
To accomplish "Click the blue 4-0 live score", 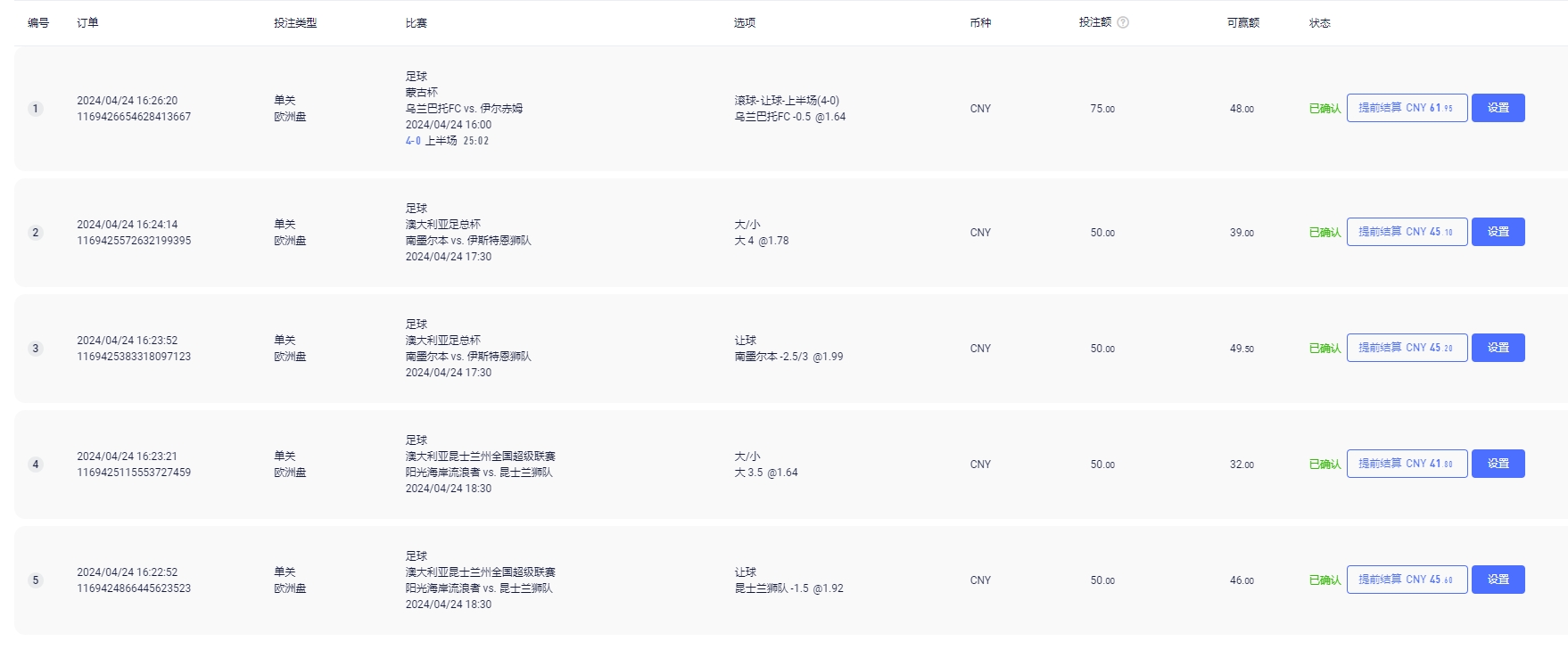I will (413, 141).
